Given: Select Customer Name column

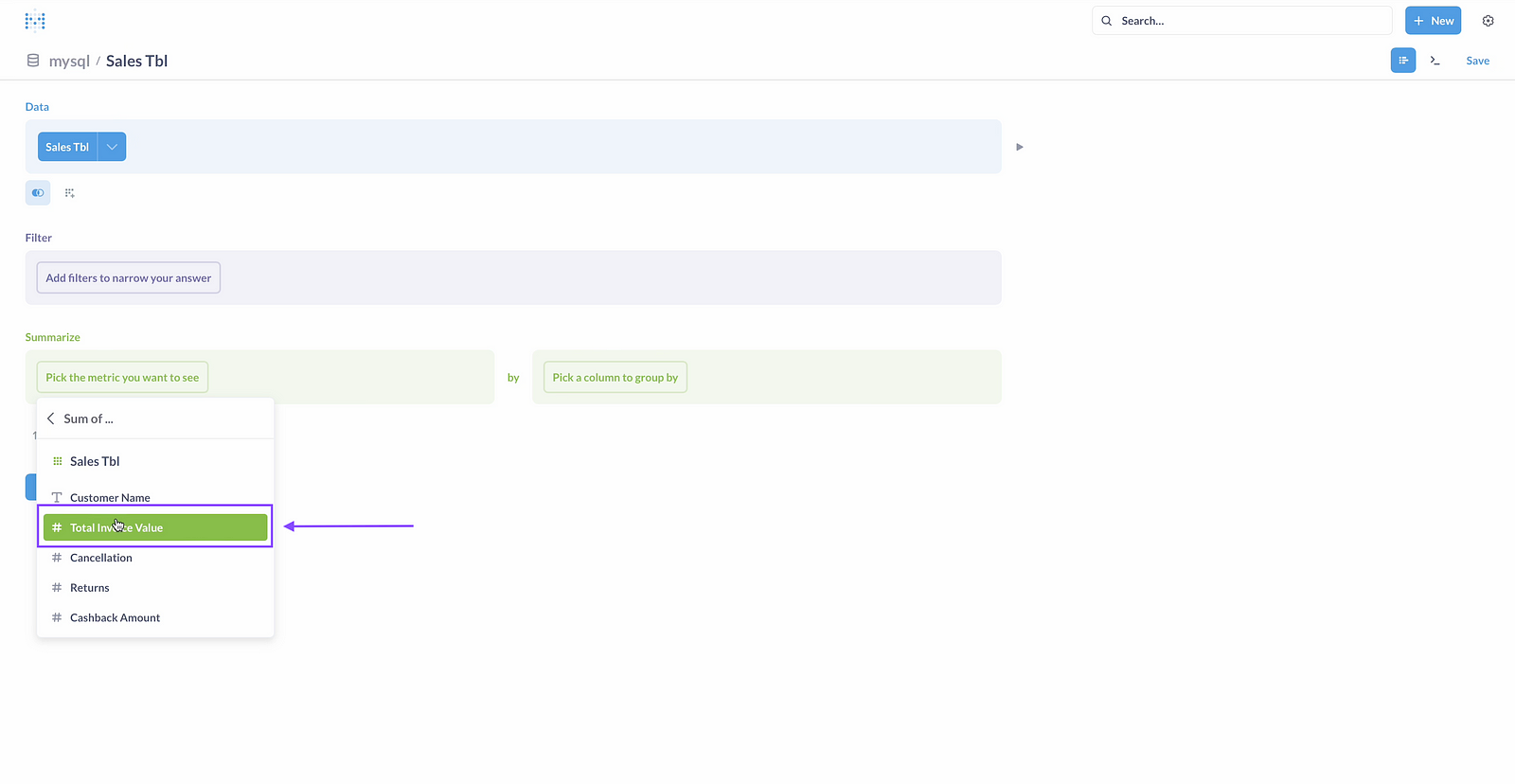Looking at the screenshot, I should point(110,497).
